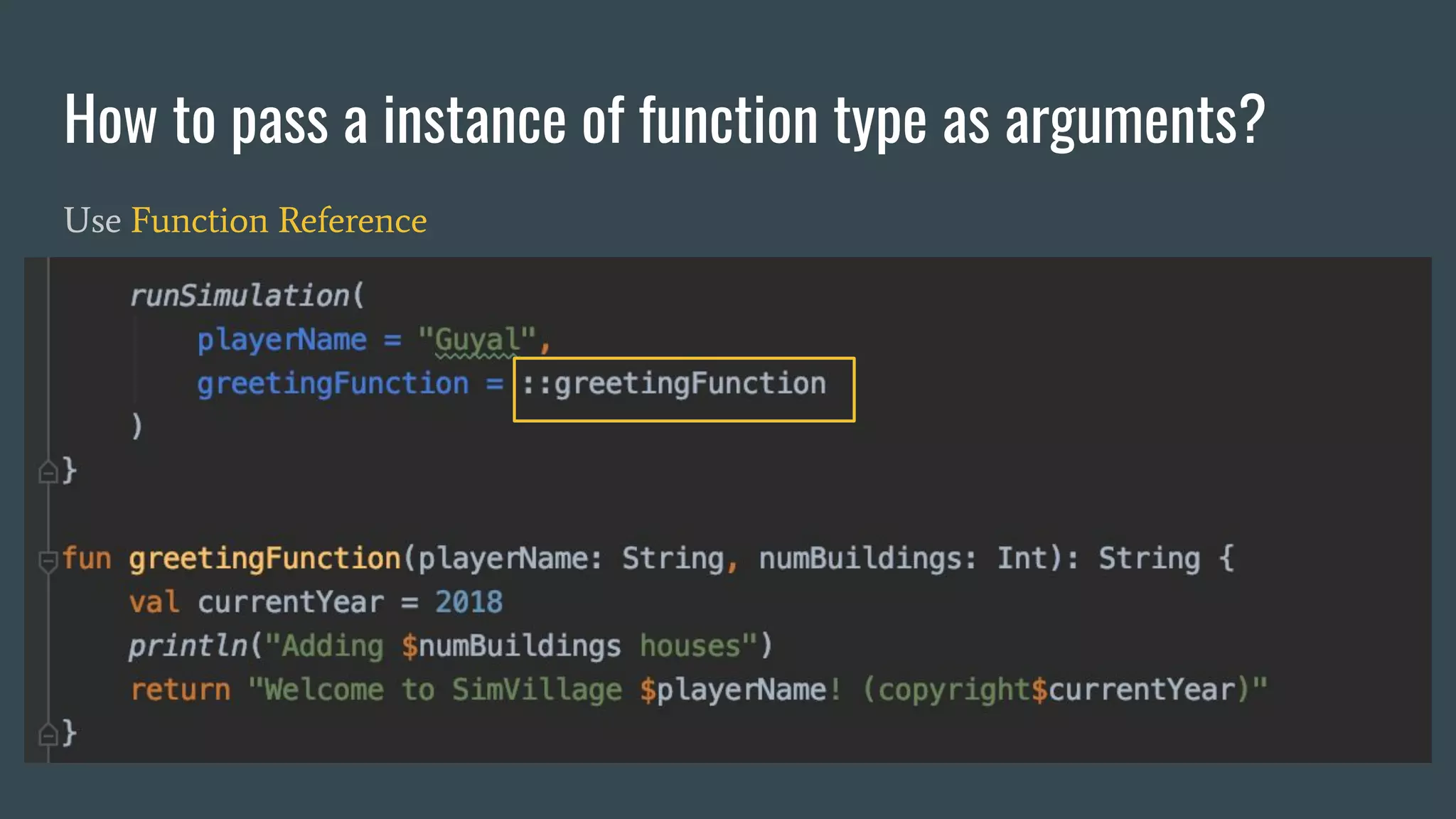Click fold end marker beside first closing brace
The height and width of the screenshot is (819, 1456).
point(48,471)
